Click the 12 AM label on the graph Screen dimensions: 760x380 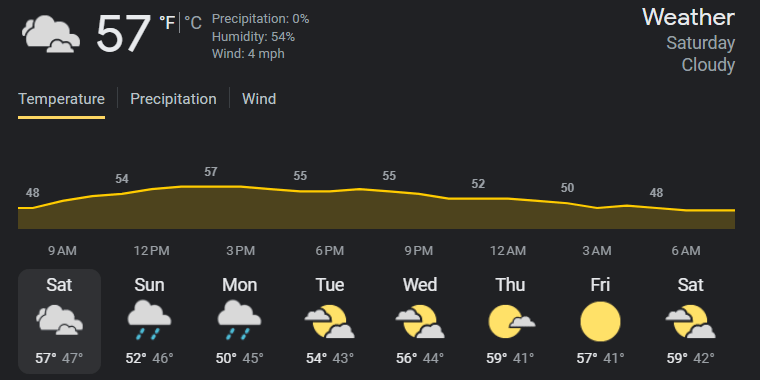507,251
